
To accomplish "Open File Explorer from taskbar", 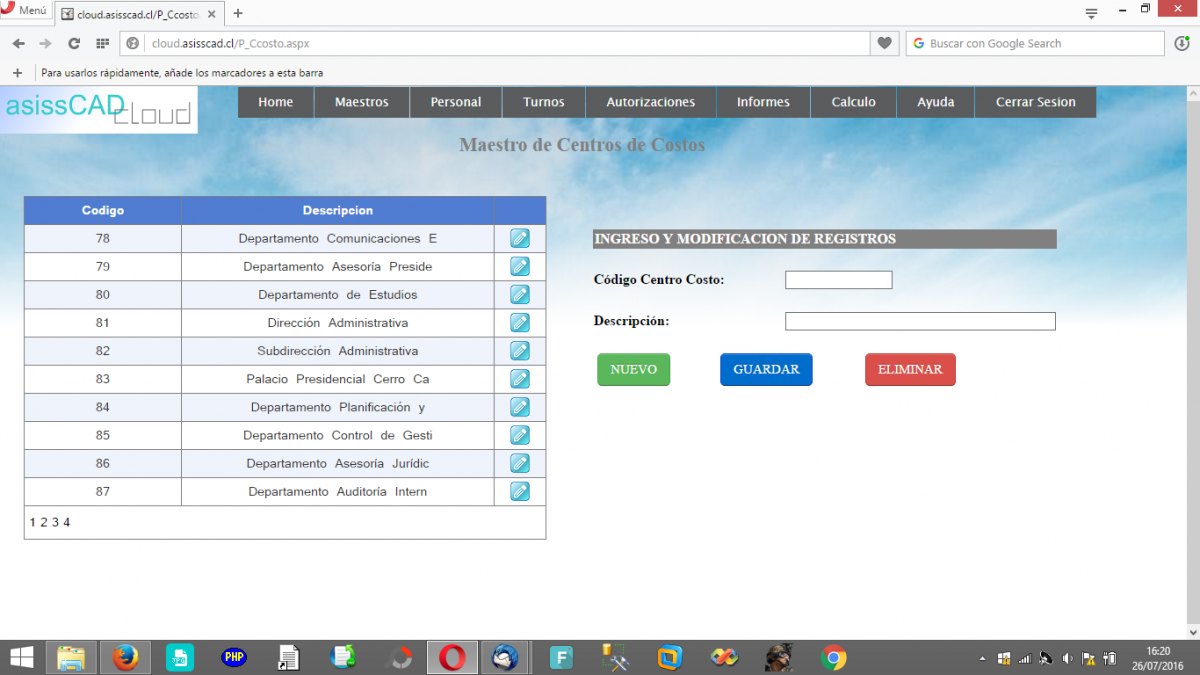I will point(72,657).
